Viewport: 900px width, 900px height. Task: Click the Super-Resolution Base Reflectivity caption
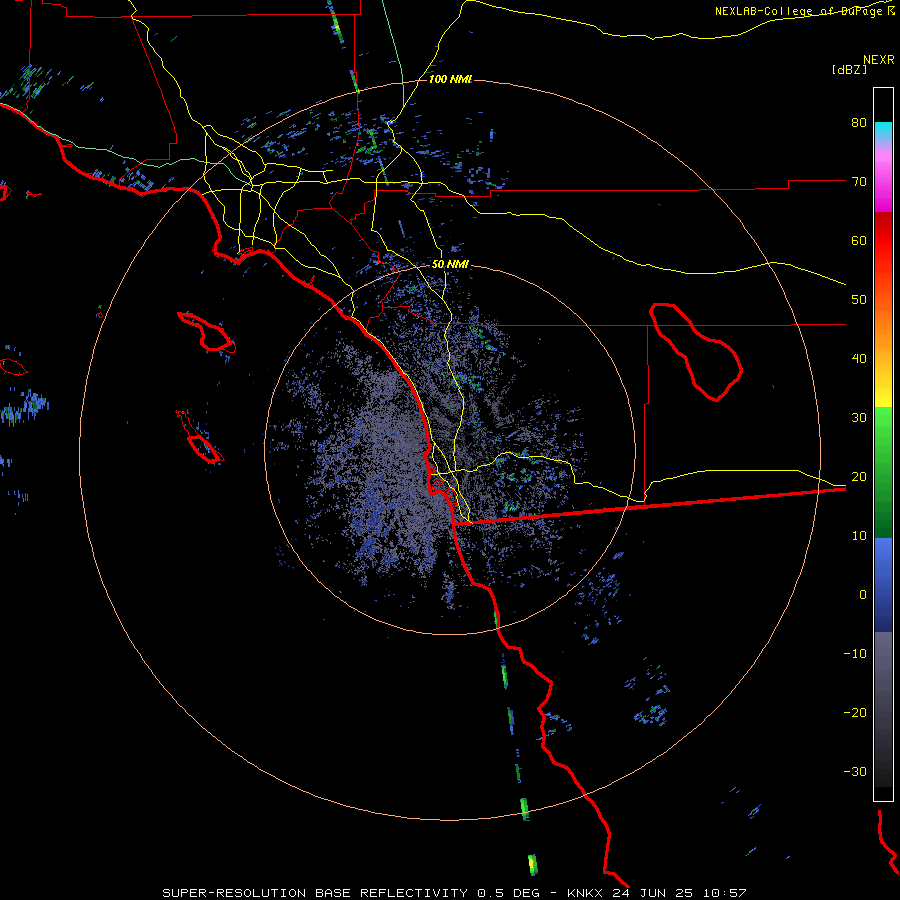tap(454, 893)
